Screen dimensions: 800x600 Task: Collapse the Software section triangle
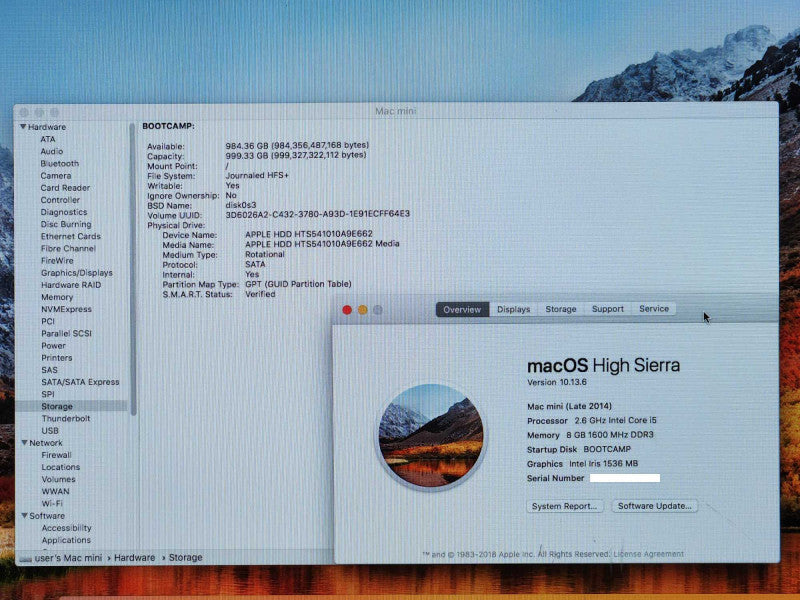pyautogui.click(x=24, y=515)
